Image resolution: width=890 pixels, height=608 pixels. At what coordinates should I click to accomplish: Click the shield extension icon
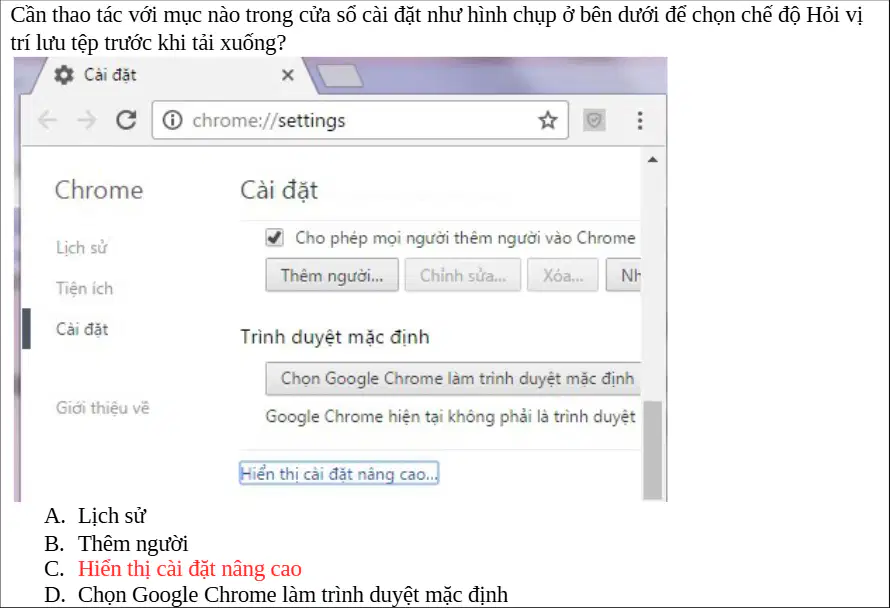pos(594,120)
